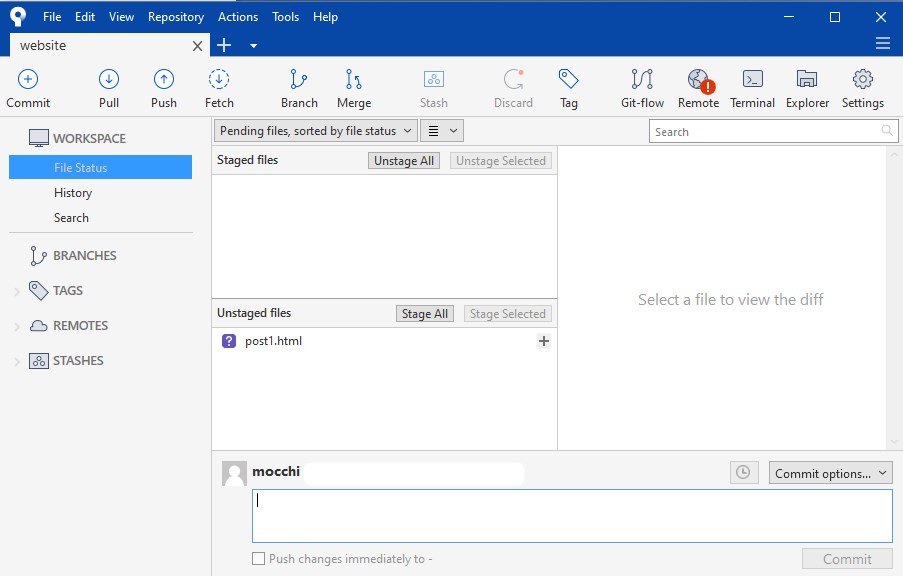Open the Merge tool
903x576 pixels.
354,88
